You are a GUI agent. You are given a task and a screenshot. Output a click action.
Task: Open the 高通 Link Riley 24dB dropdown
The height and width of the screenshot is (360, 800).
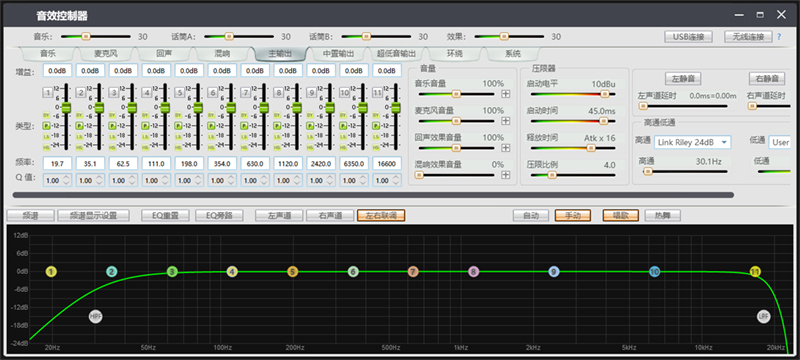pyautogui.click(x=692, y=142)
